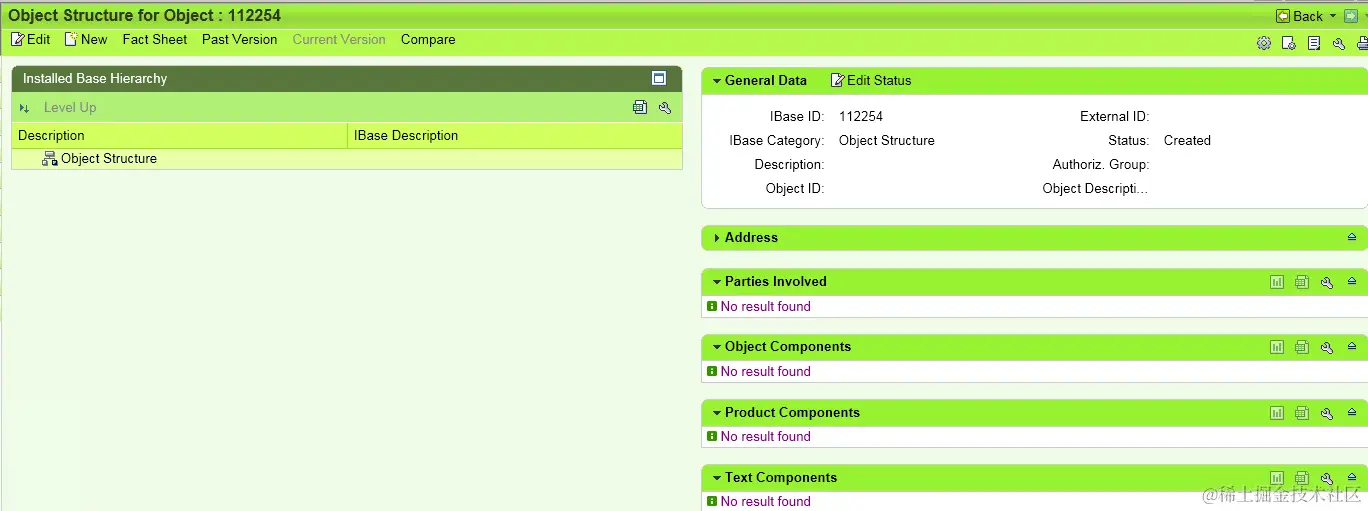Personalize Product Components with the wrench icon
Screen dimensions: 1368x511
[1327, 413]
